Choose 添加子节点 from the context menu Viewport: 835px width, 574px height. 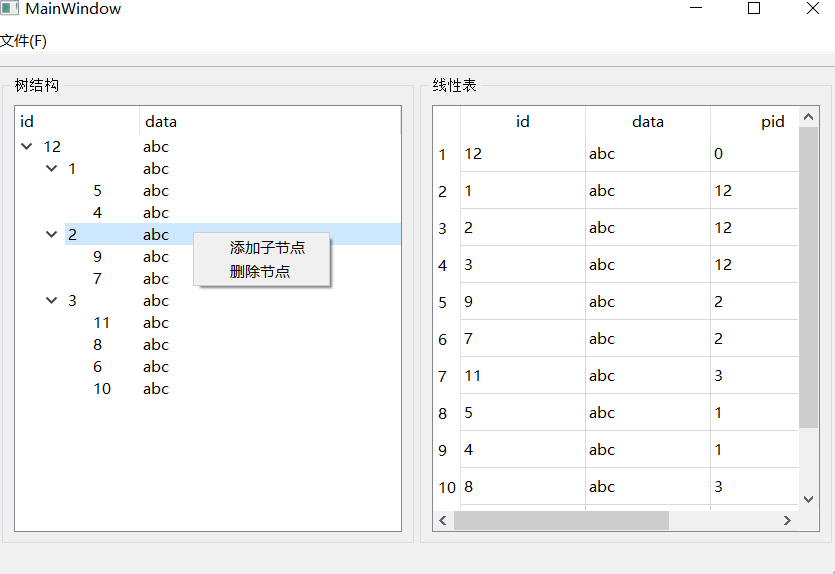click(262, 248)
